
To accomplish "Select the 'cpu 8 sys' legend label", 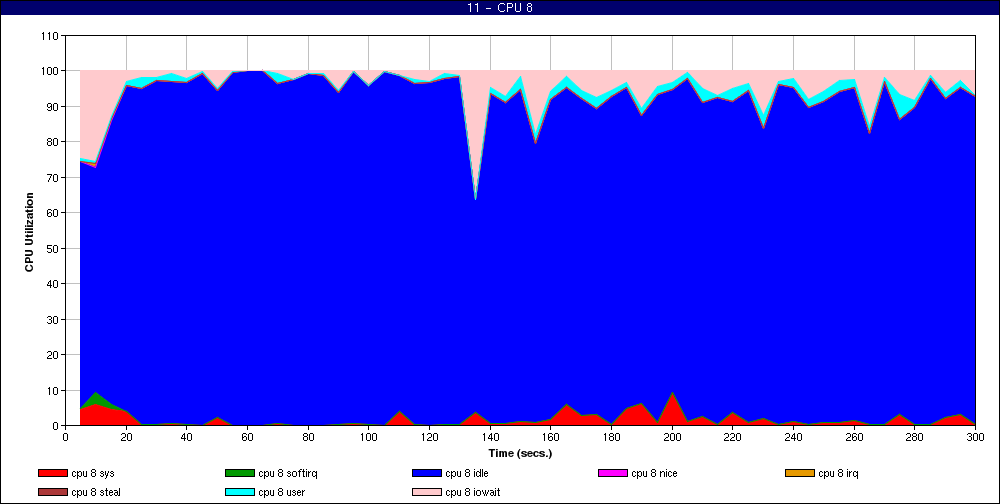I will pos(93,473).
